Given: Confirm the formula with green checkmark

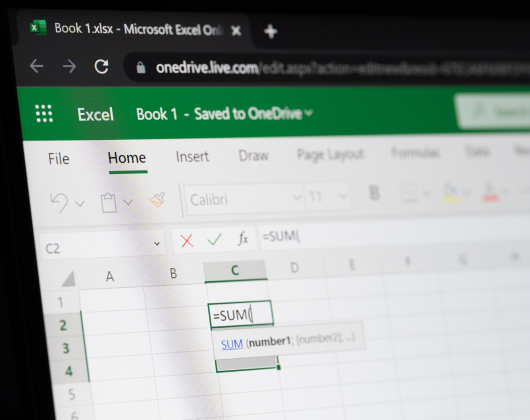Looking at the screenshot, I should coord(214,240).
